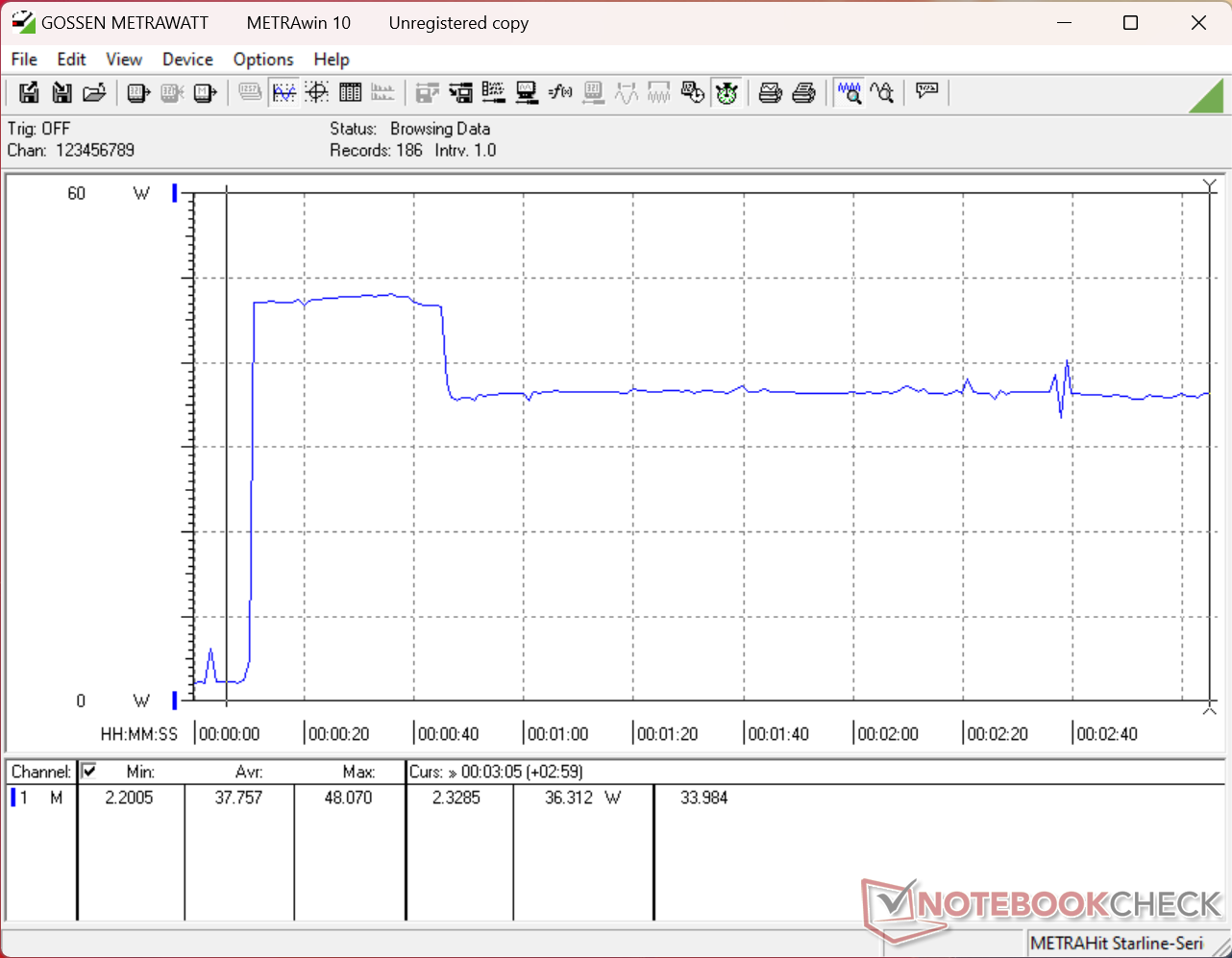The image size is (1232, 958).
Task: Click the clock timer schedule icon
Action: [693, 92]
